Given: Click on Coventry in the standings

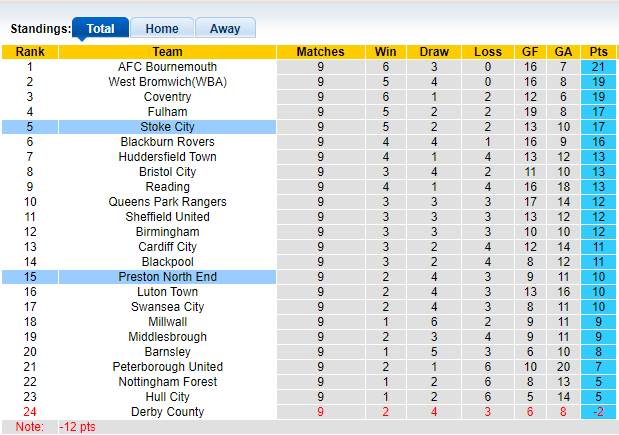Looking at the screenshot, I should [x=167, y=97].
